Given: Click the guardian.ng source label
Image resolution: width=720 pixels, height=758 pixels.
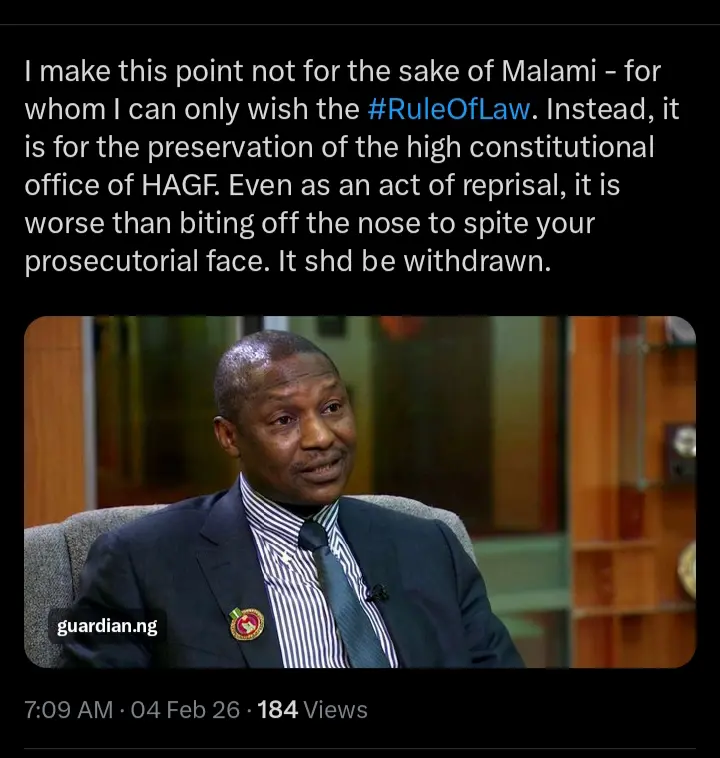Looking at the screenshot, I should [106, 627].
